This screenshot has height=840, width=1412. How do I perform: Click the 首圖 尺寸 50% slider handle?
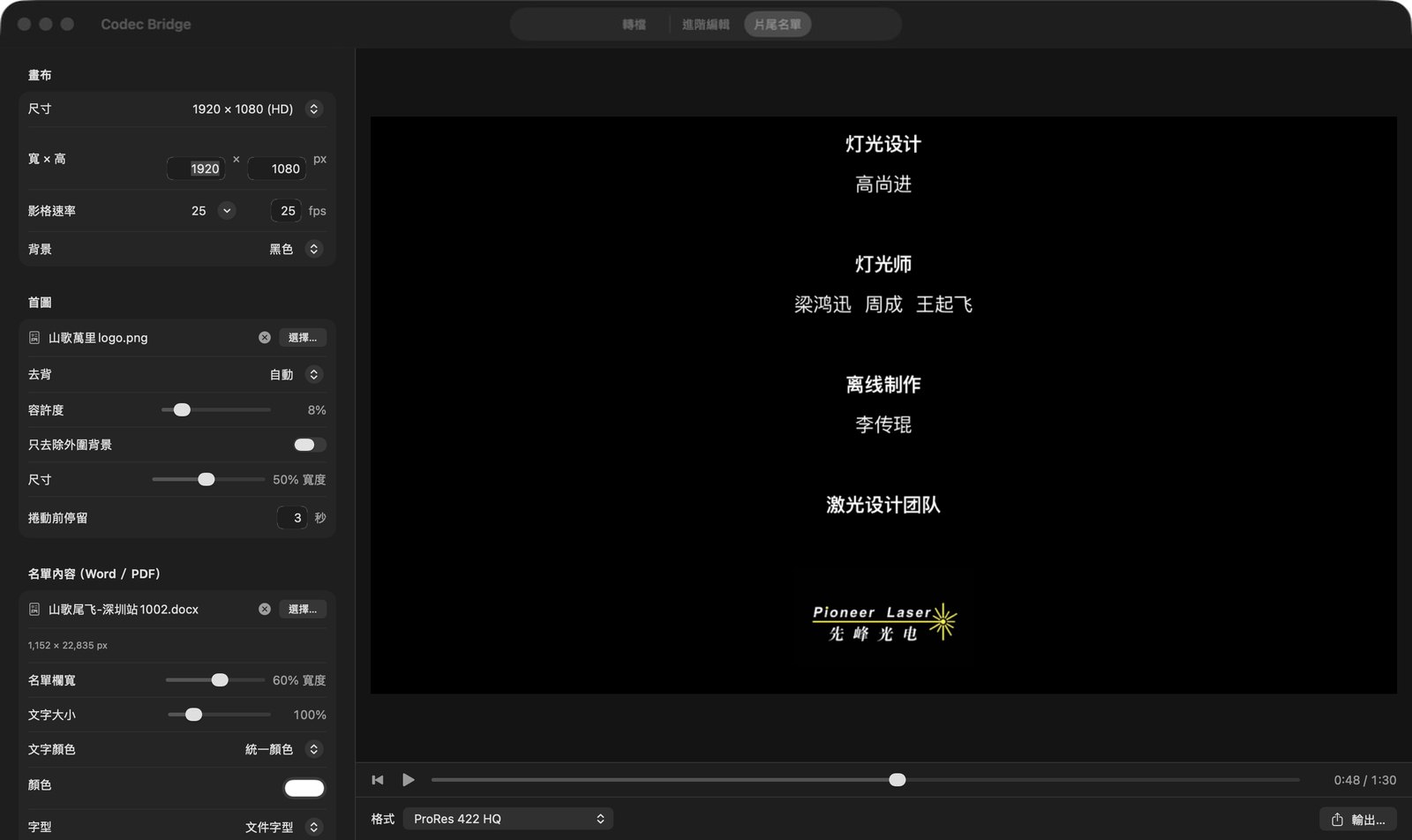point(207,480)
